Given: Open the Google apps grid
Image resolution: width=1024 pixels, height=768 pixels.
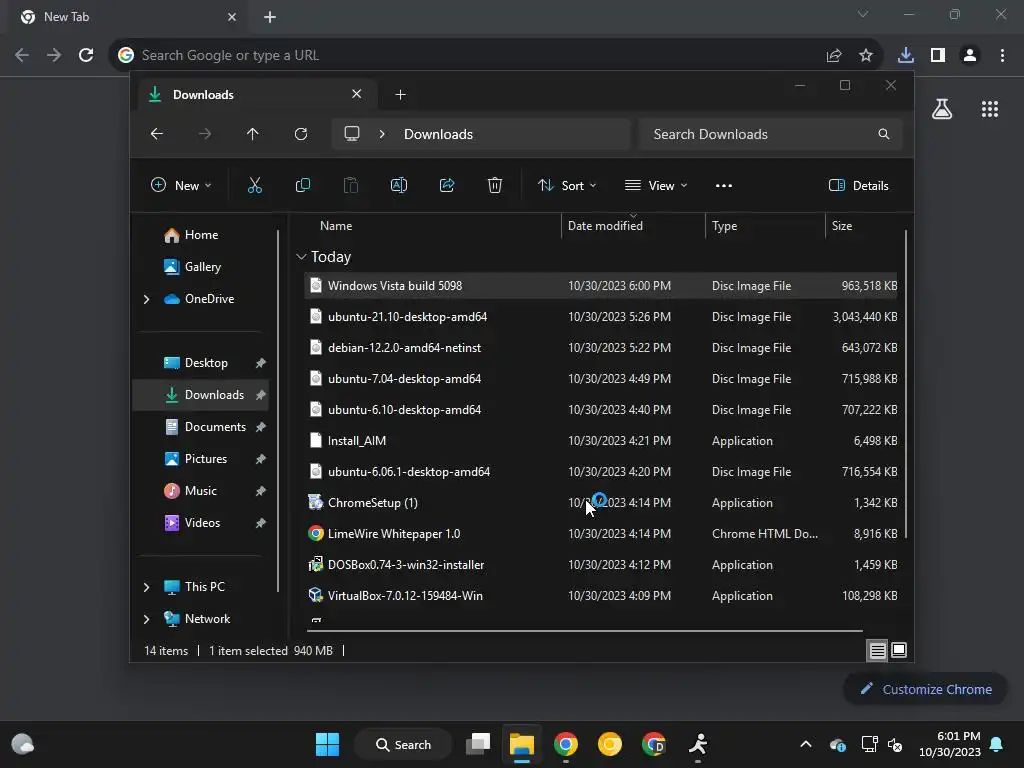Looking at the screenshot, I should (990, 109).
